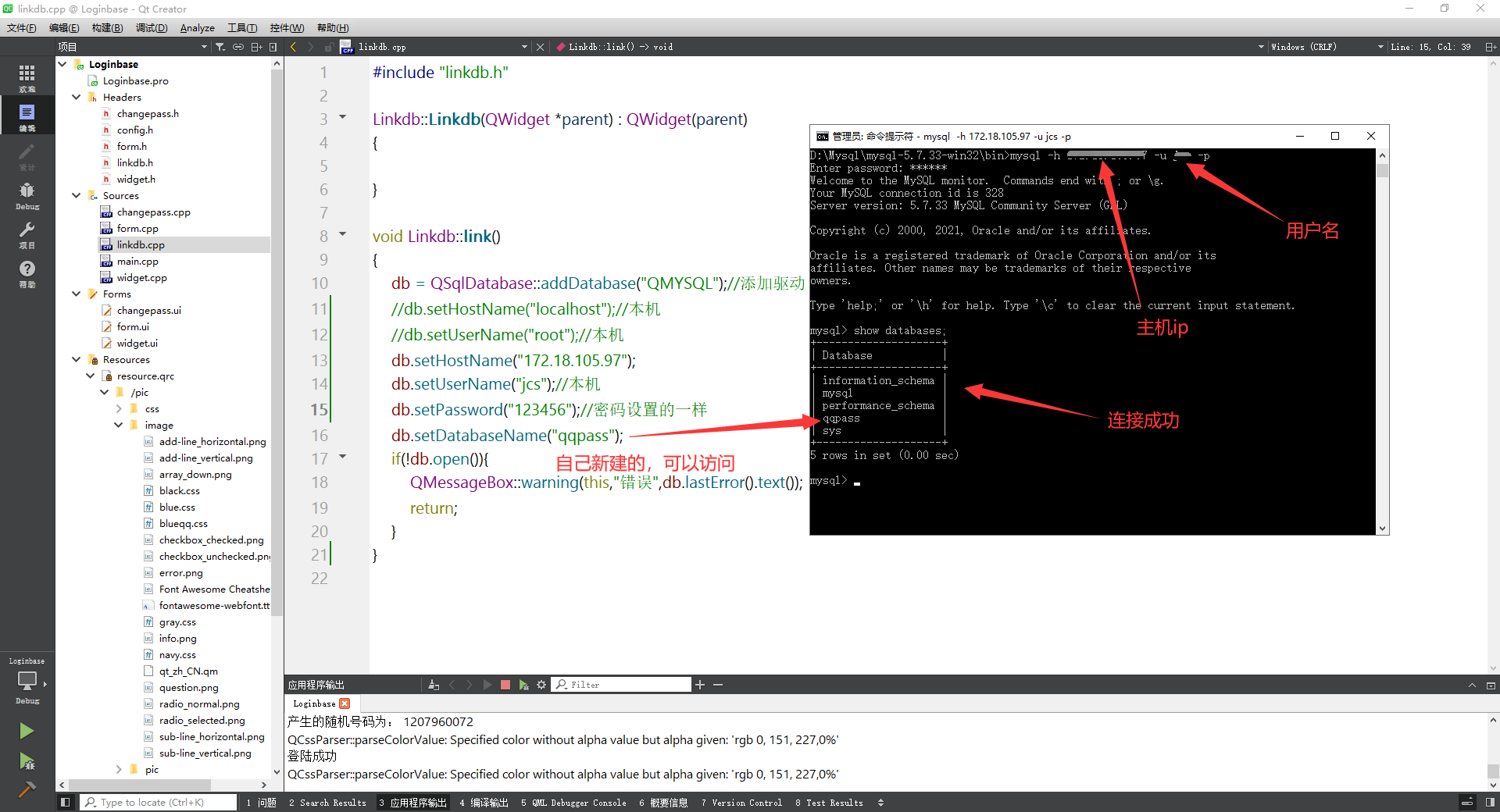Expand the css folder in resources
The width and height of the screenshot is (1500, 812).
[x=119, y=408]
